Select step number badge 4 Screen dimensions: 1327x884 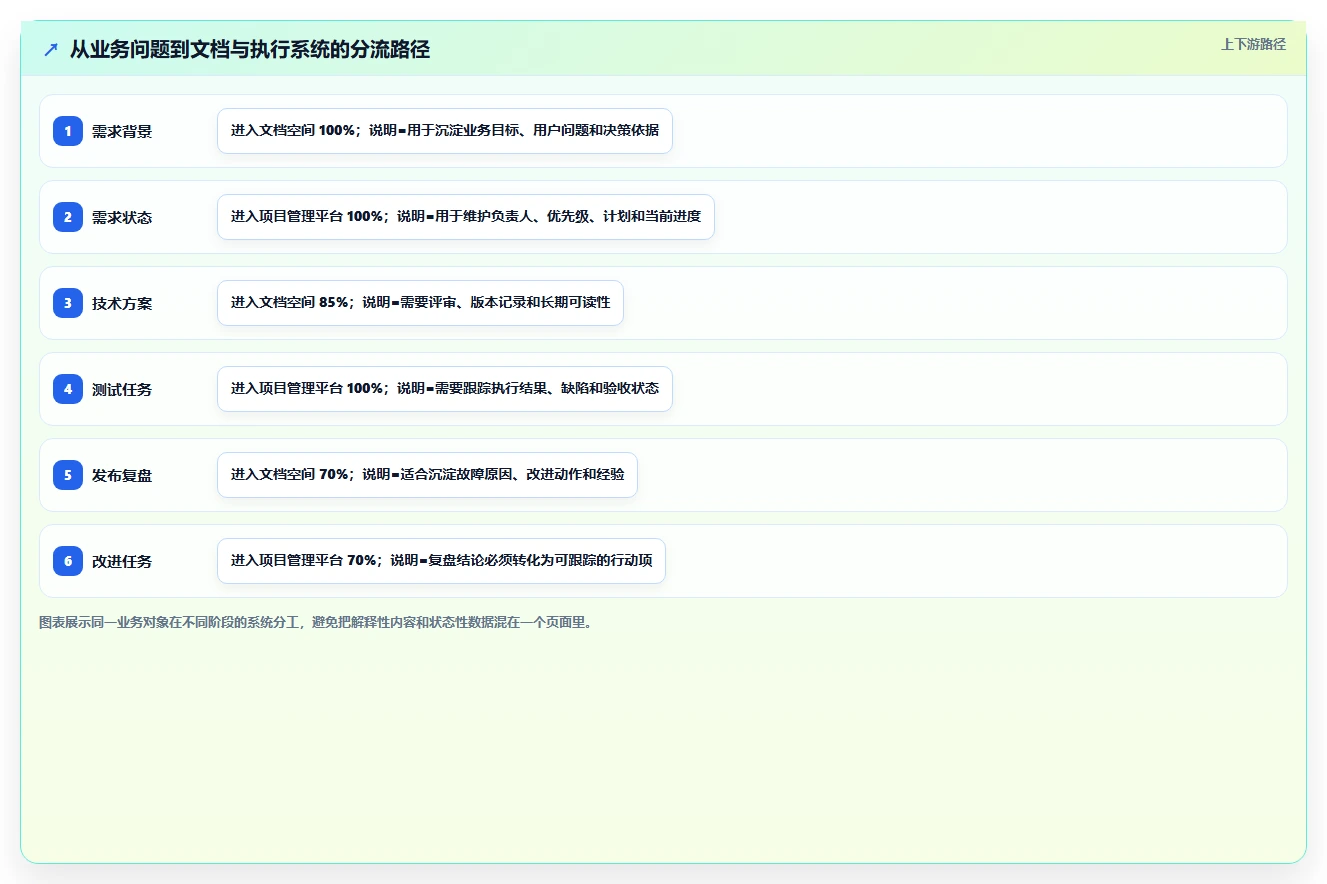68,389
